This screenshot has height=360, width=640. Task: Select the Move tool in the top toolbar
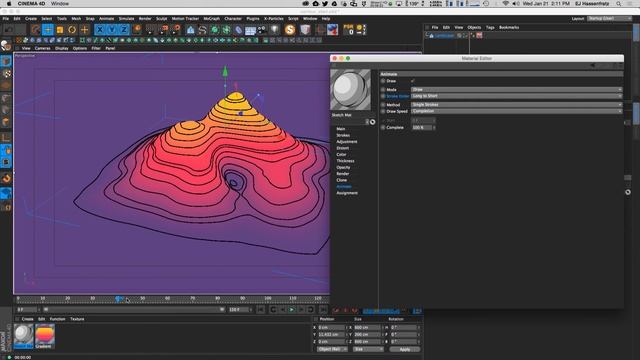pos(48,29)
